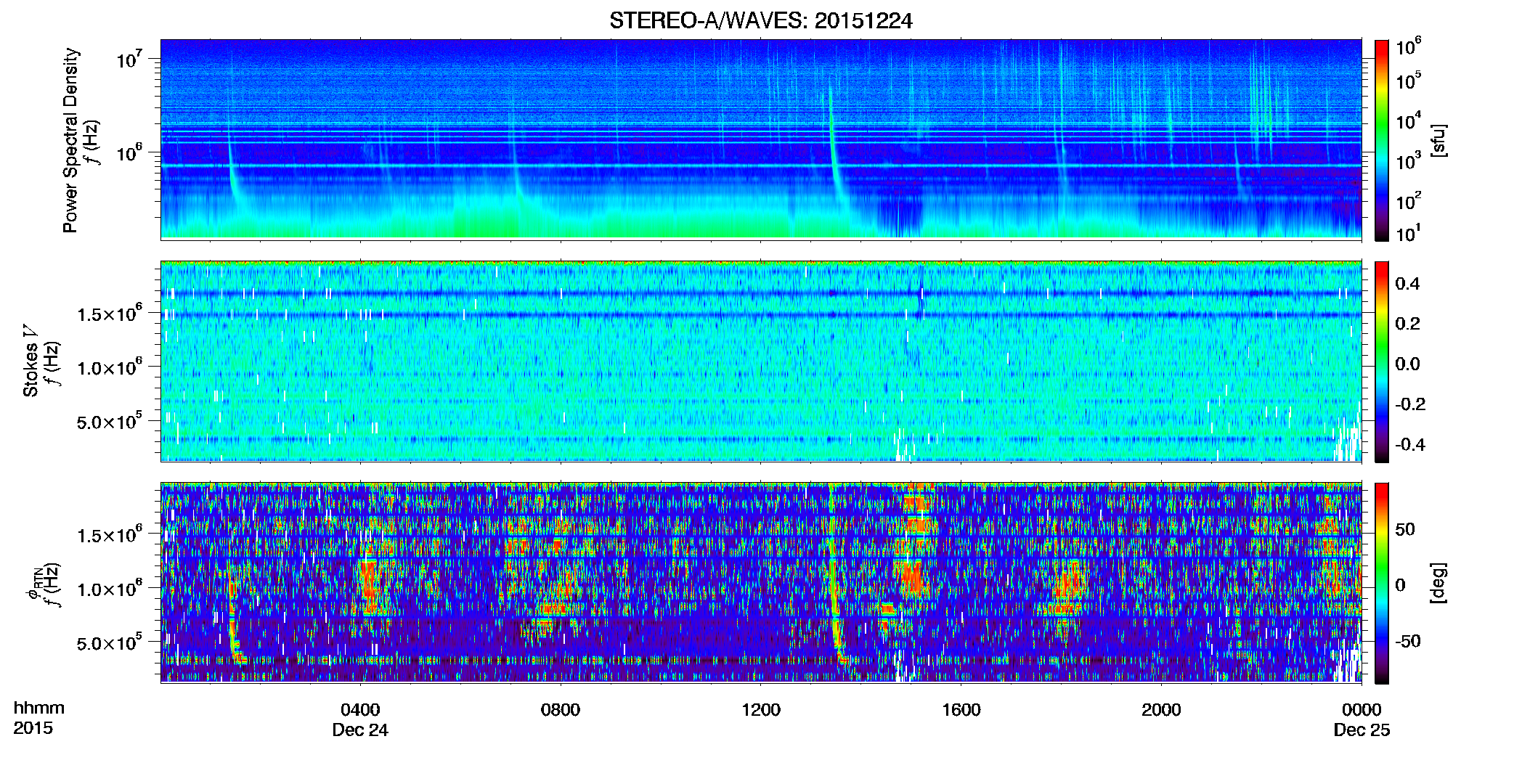
Task: Click the Stokes V color bar
Action: tap(1382, 362)
